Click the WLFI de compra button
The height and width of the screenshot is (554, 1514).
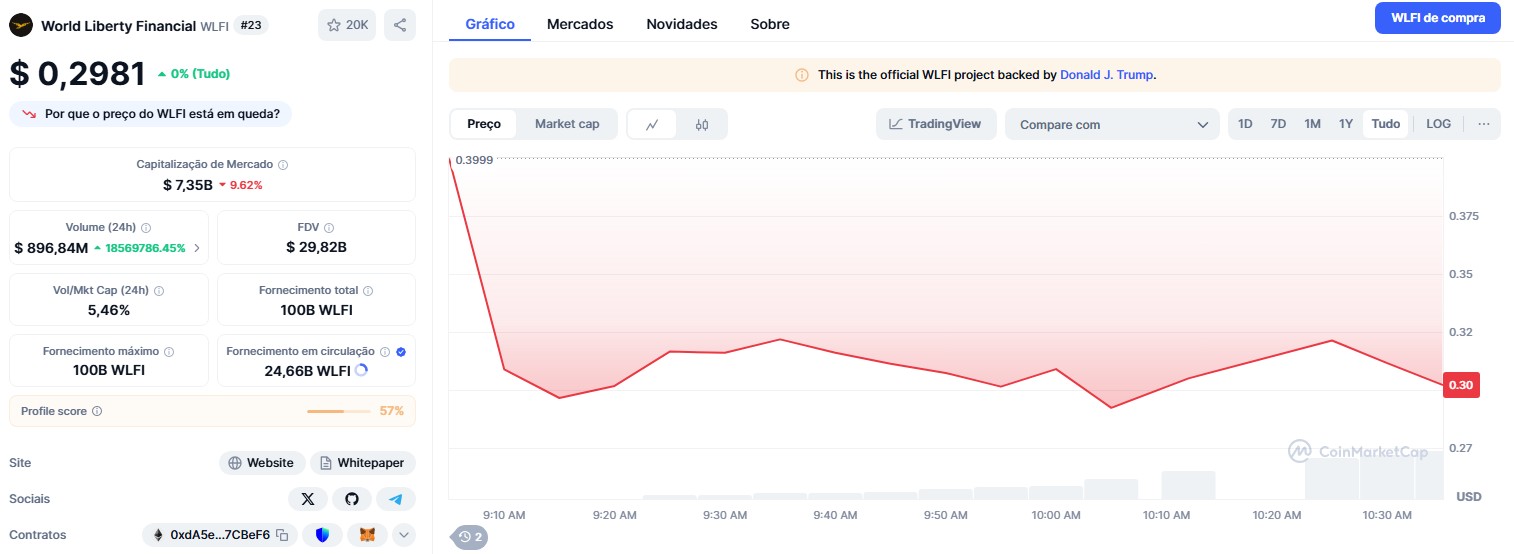point(1438,18)
